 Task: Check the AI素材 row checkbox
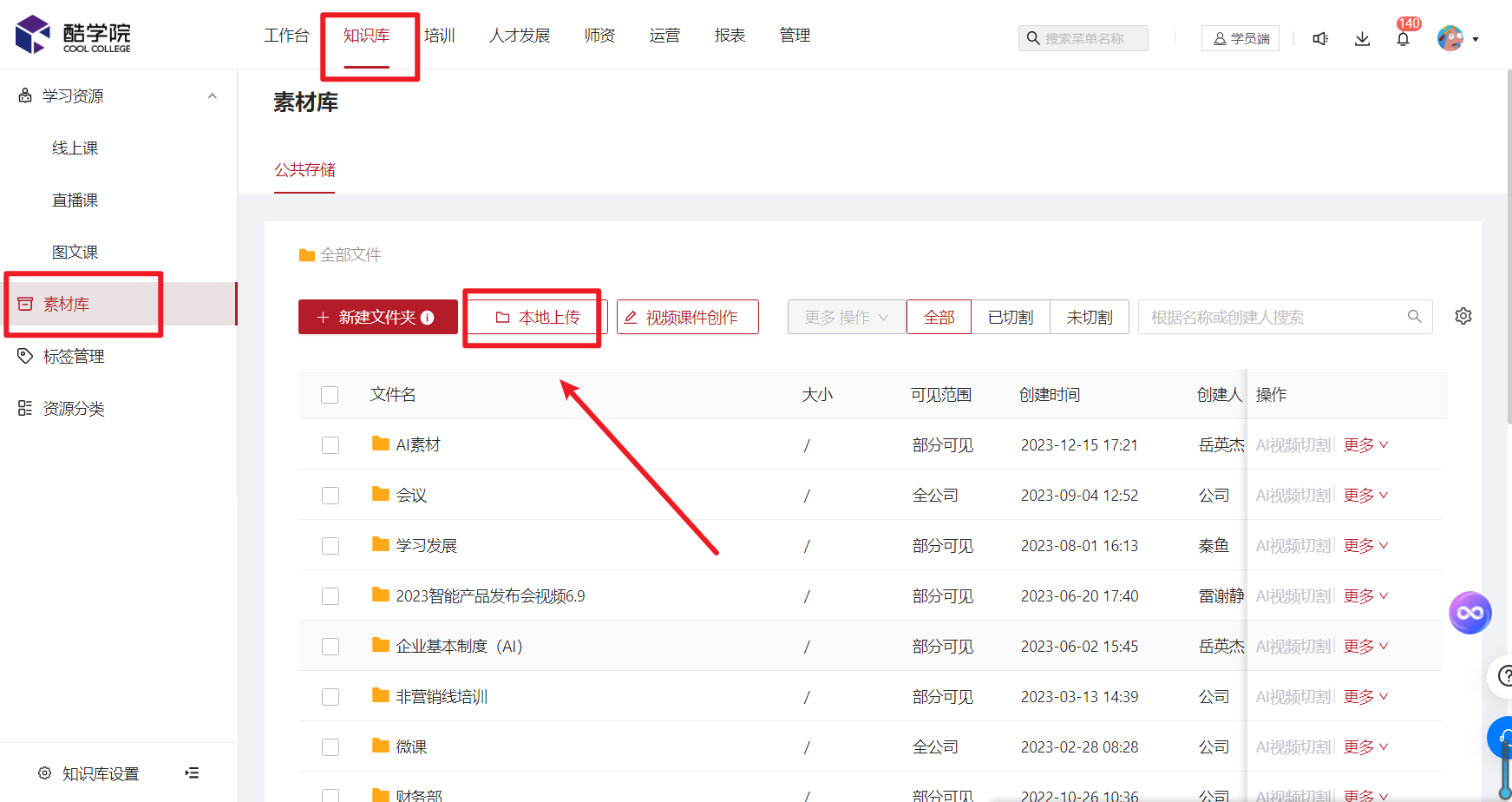331,445
